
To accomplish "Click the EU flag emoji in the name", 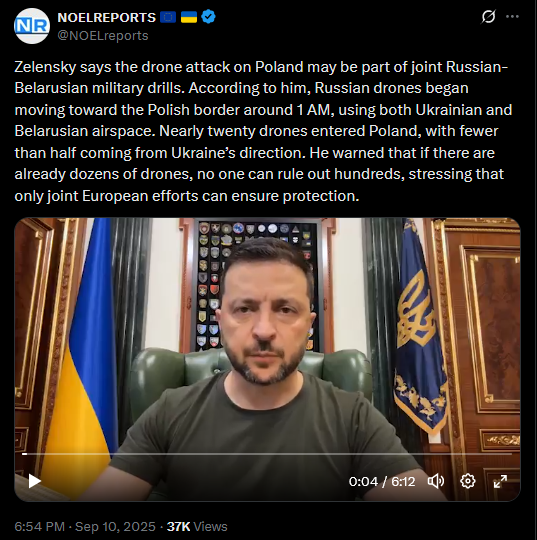I will coord(168,17).
